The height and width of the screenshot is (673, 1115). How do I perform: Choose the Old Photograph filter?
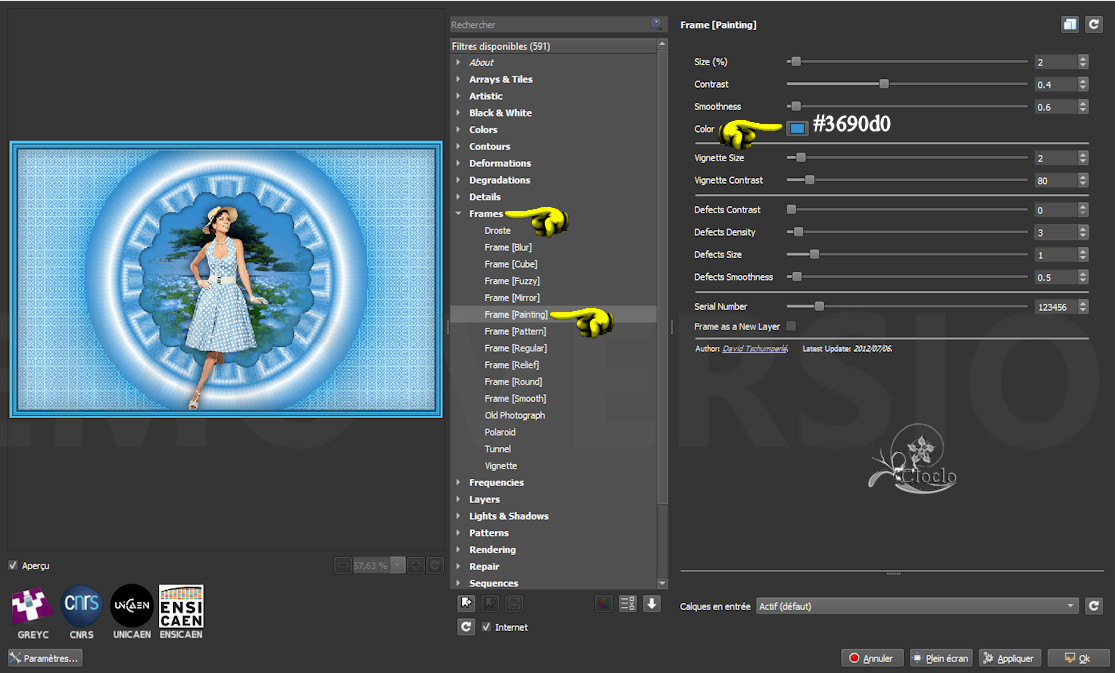click(515, 415)
